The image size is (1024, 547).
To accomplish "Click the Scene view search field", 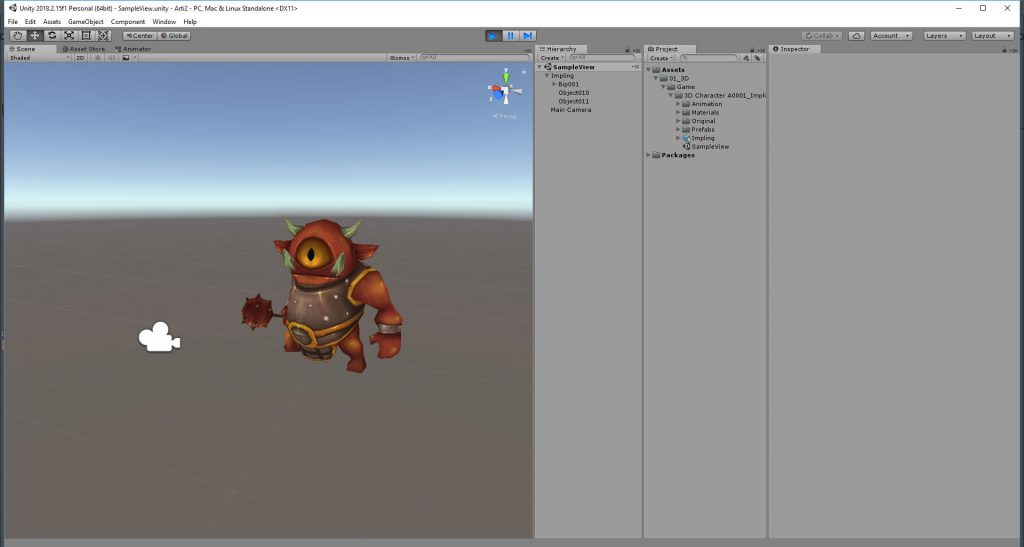I will pyautogui.click(x=475, y=58).
